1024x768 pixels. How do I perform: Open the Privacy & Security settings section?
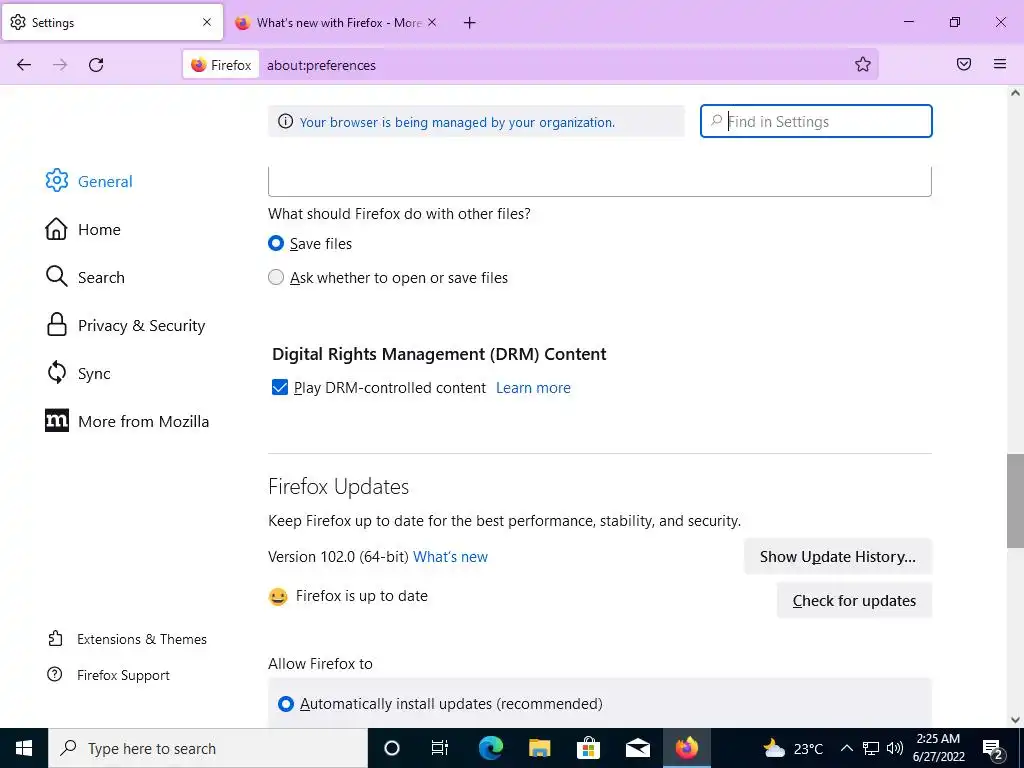pos(141,326)
